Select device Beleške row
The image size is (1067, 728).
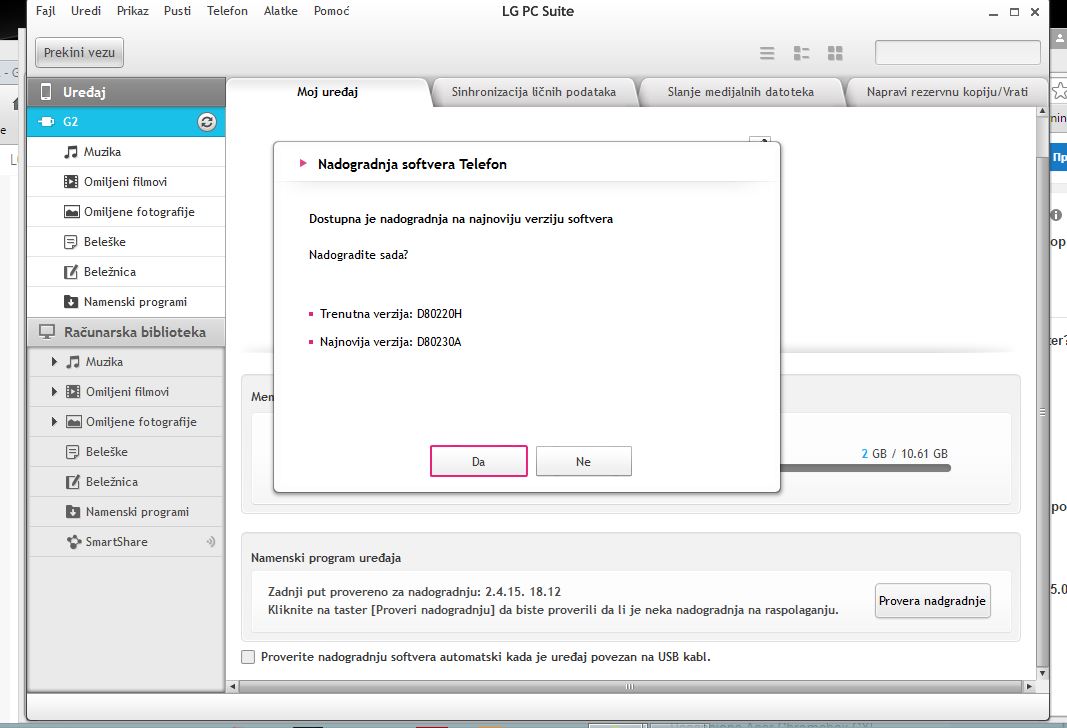pyautogui.click(x=126, y=242)
